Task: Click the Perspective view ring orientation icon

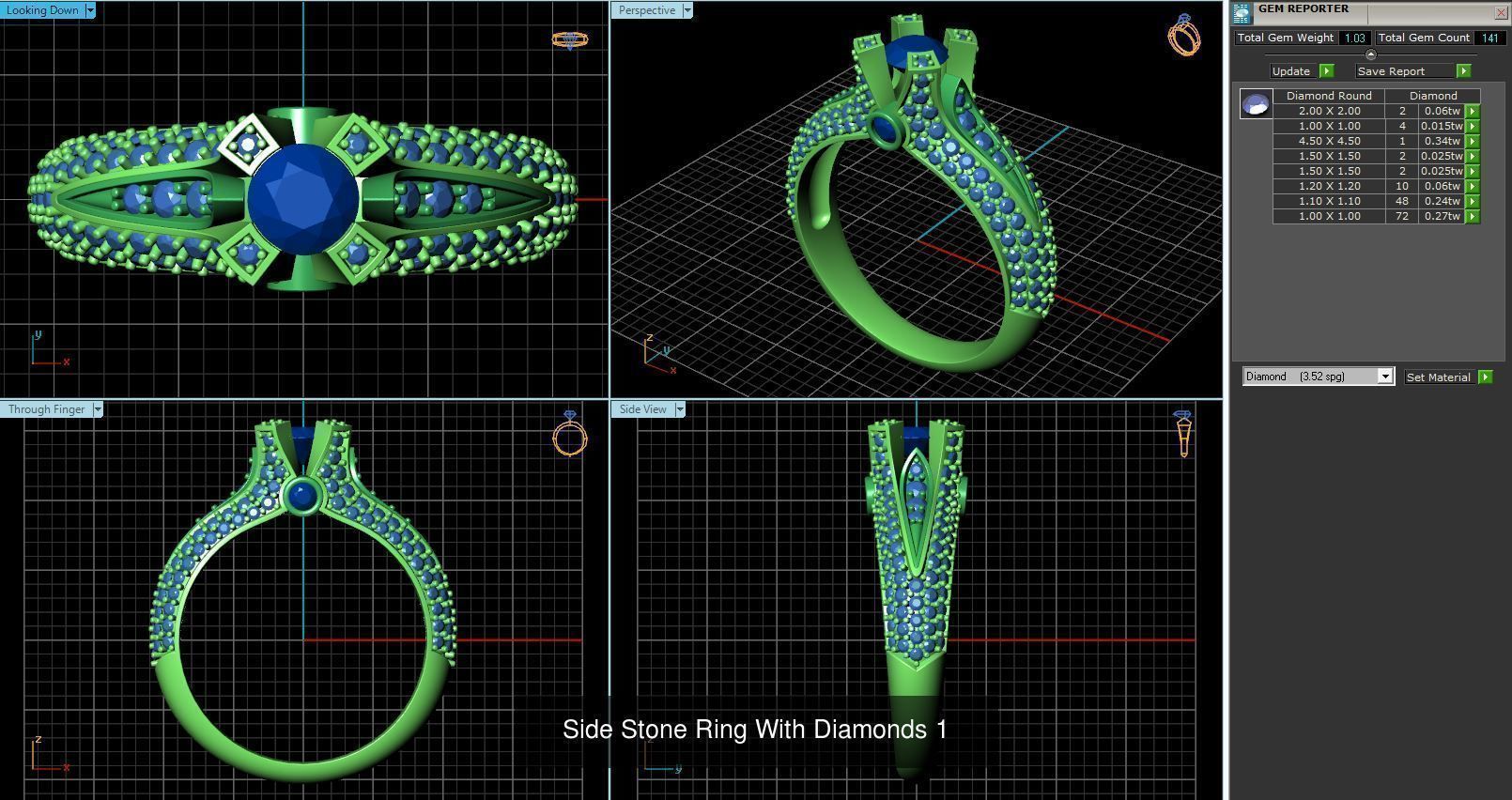Action: click(1184, 36)
